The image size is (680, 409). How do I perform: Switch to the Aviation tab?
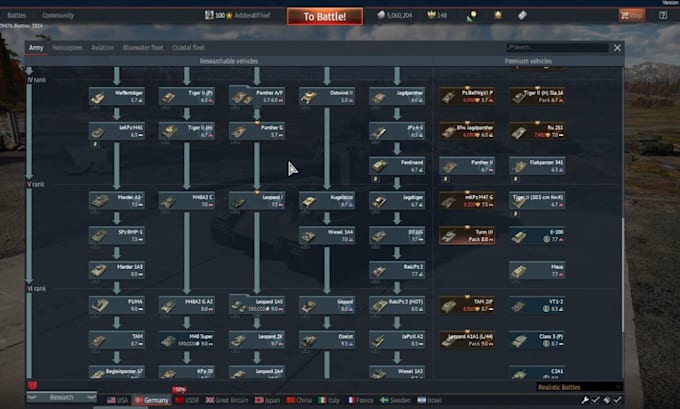tap(102, 48)
